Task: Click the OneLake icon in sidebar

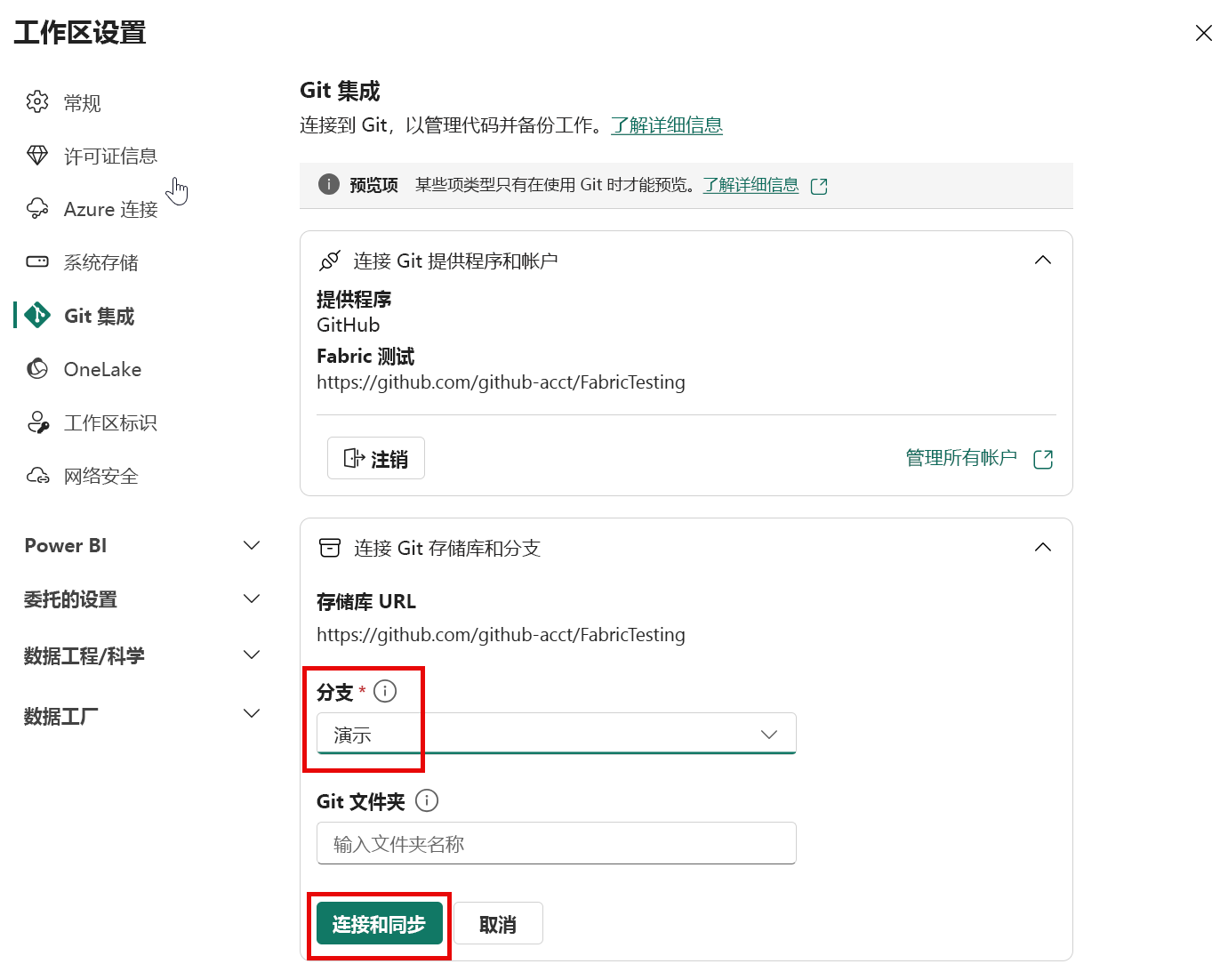Action: click(x=36, y=368)
